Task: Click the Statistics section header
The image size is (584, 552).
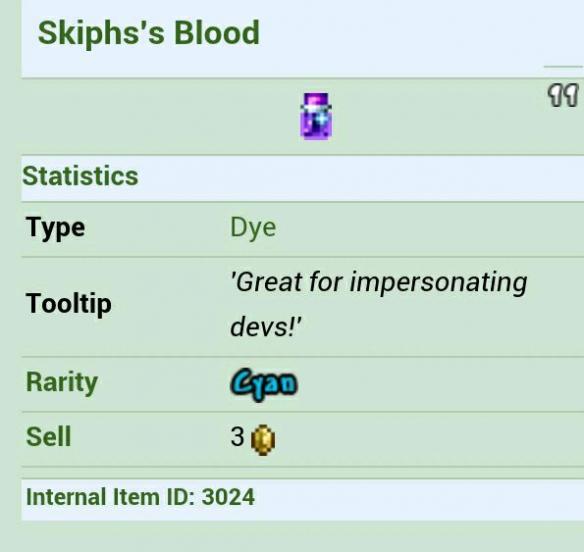Action: click(x=80, y=176)
